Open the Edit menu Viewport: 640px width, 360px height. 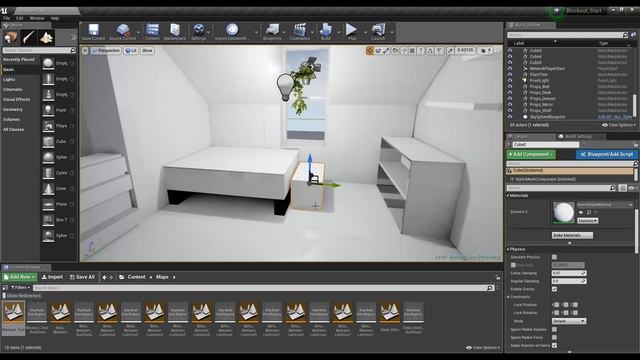[x=20, y=18]
